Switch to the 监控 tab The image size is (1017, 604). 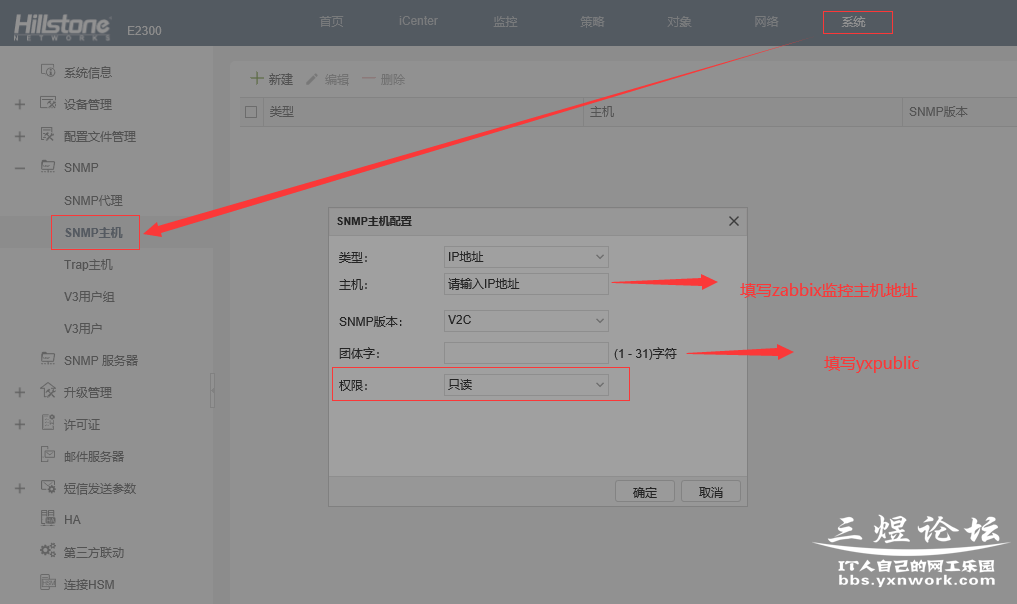[505, 21]
